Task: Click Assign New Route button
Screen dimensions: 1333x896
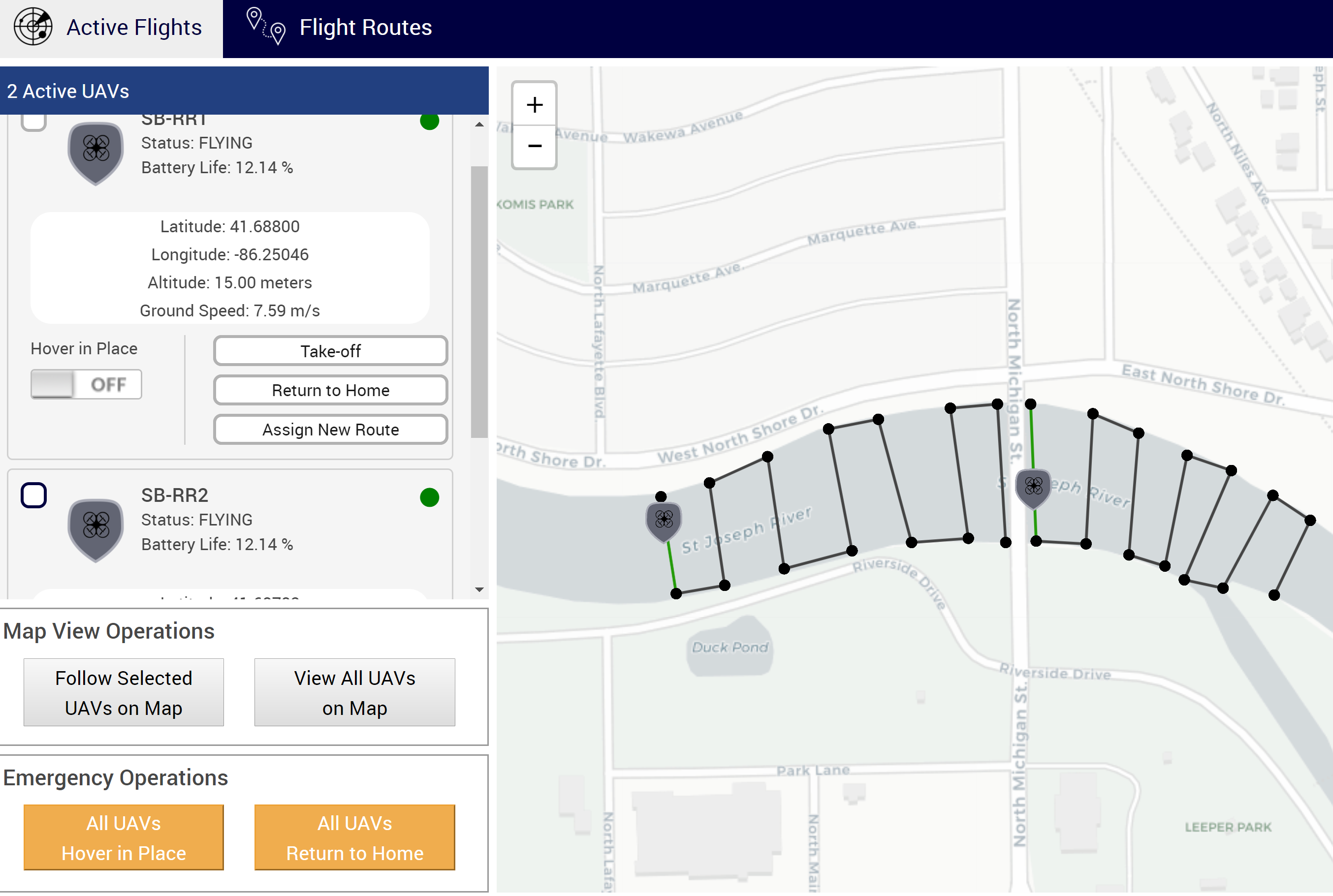Action: [x=330, y=430]
